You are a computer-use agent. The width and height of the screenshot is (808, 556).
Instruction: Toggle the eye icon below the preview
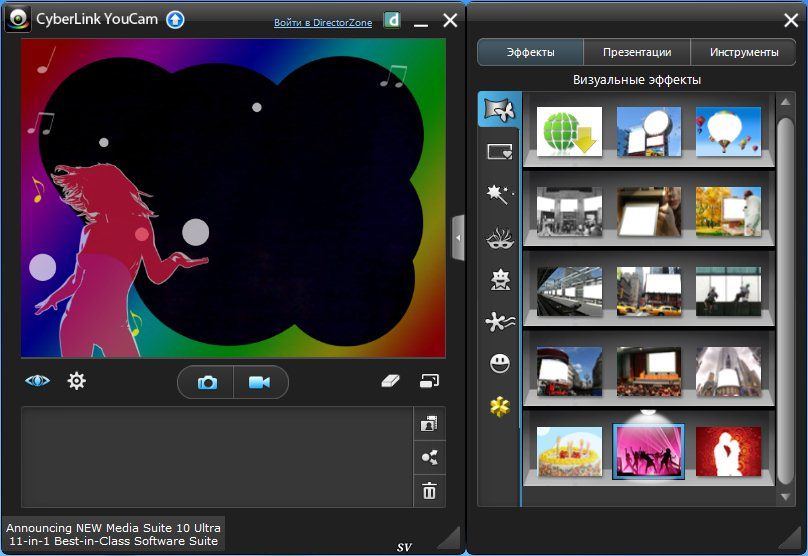click(x=37, y=381)
